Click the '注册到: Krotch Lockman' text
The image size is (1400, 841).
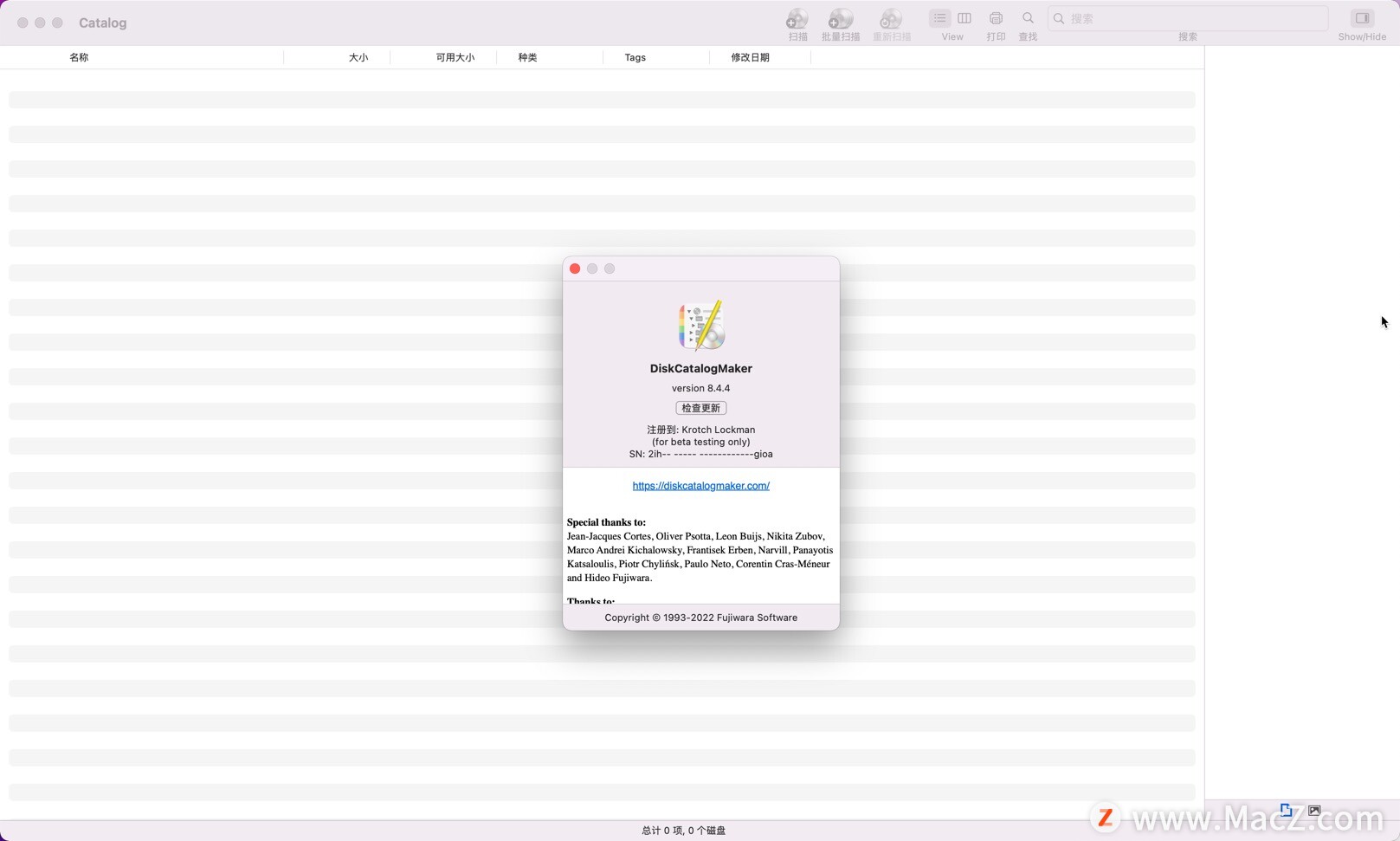(700, 430)
